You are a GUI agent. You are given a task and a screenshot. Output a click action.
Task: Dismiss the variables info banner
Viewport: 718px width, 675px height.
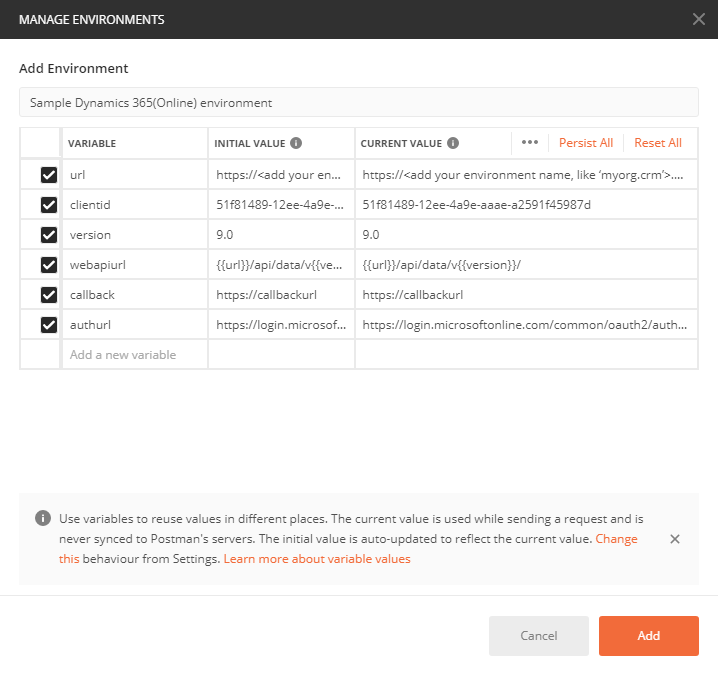point(674,539)
